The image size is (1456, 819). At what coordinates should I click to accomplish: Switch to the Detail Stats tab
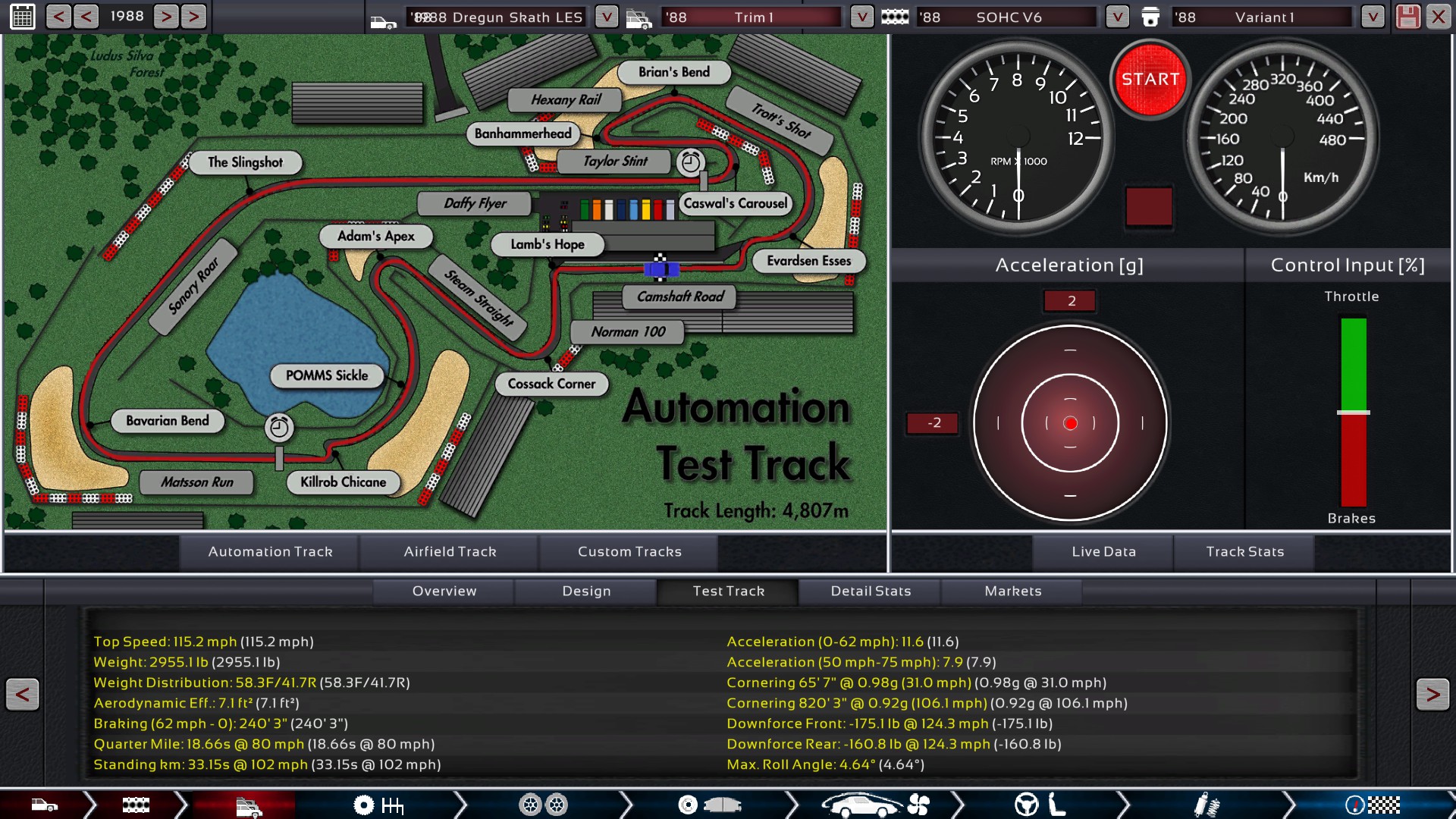(x=871, y=591)
